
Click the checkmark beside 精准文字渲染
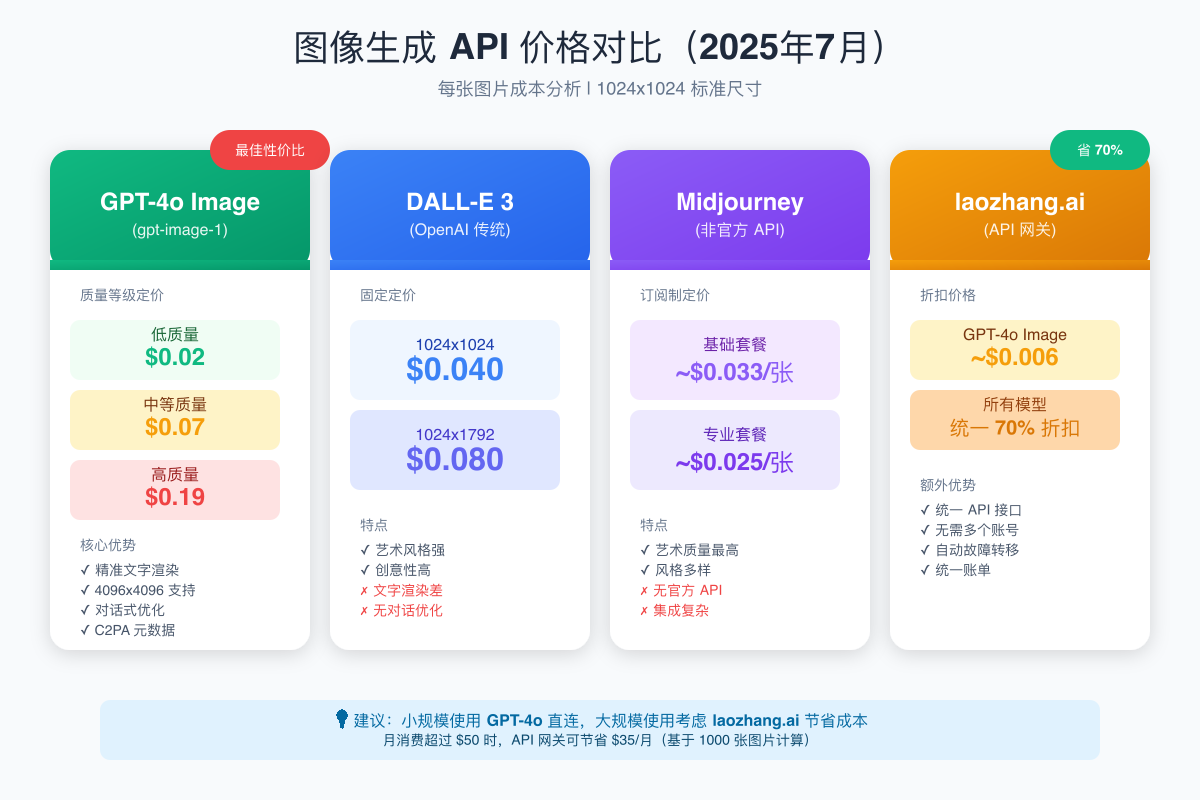[86, 571]
